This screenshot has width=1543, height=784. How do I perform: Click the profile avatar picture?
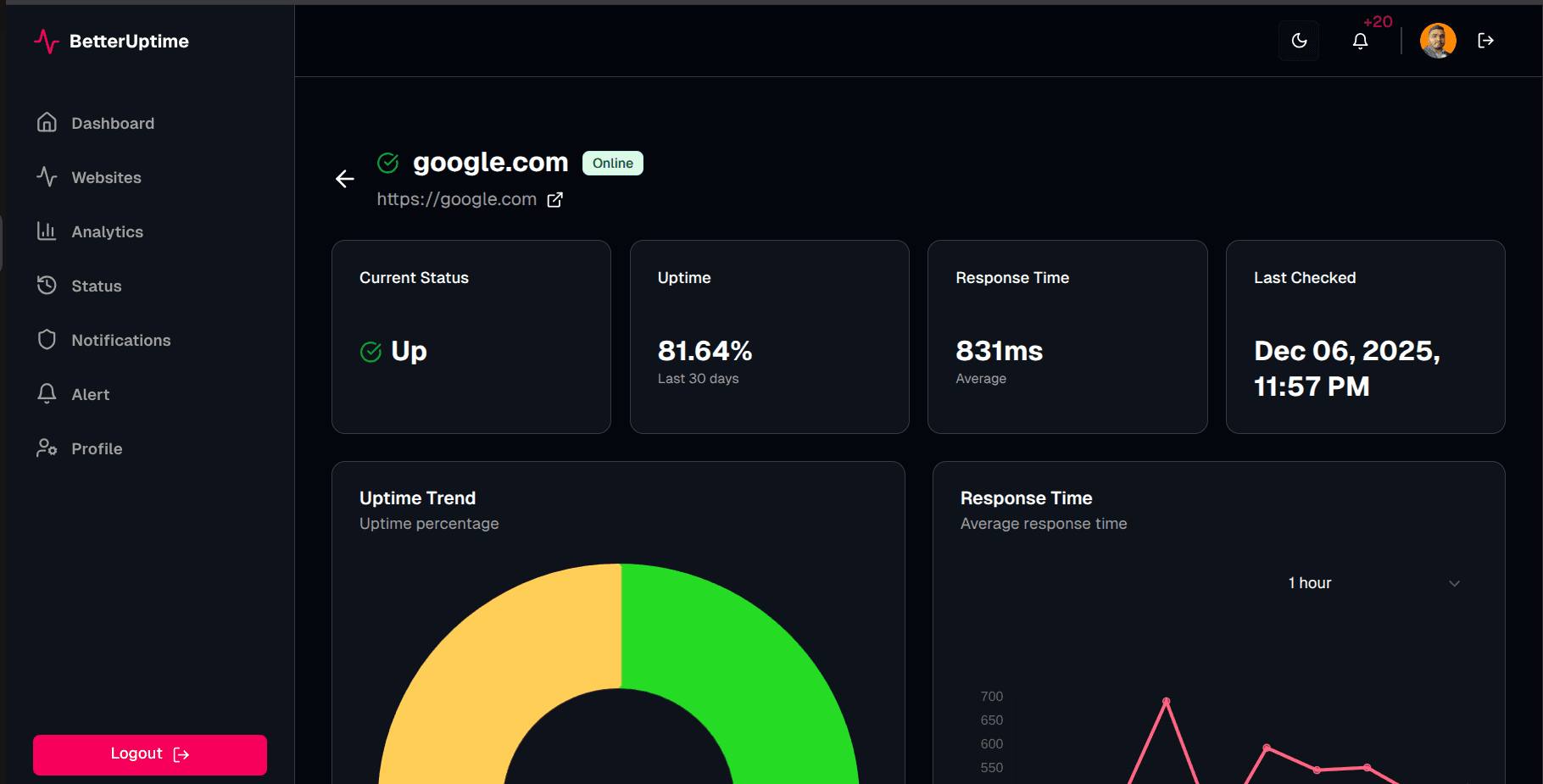click(x=1438, y=40)
